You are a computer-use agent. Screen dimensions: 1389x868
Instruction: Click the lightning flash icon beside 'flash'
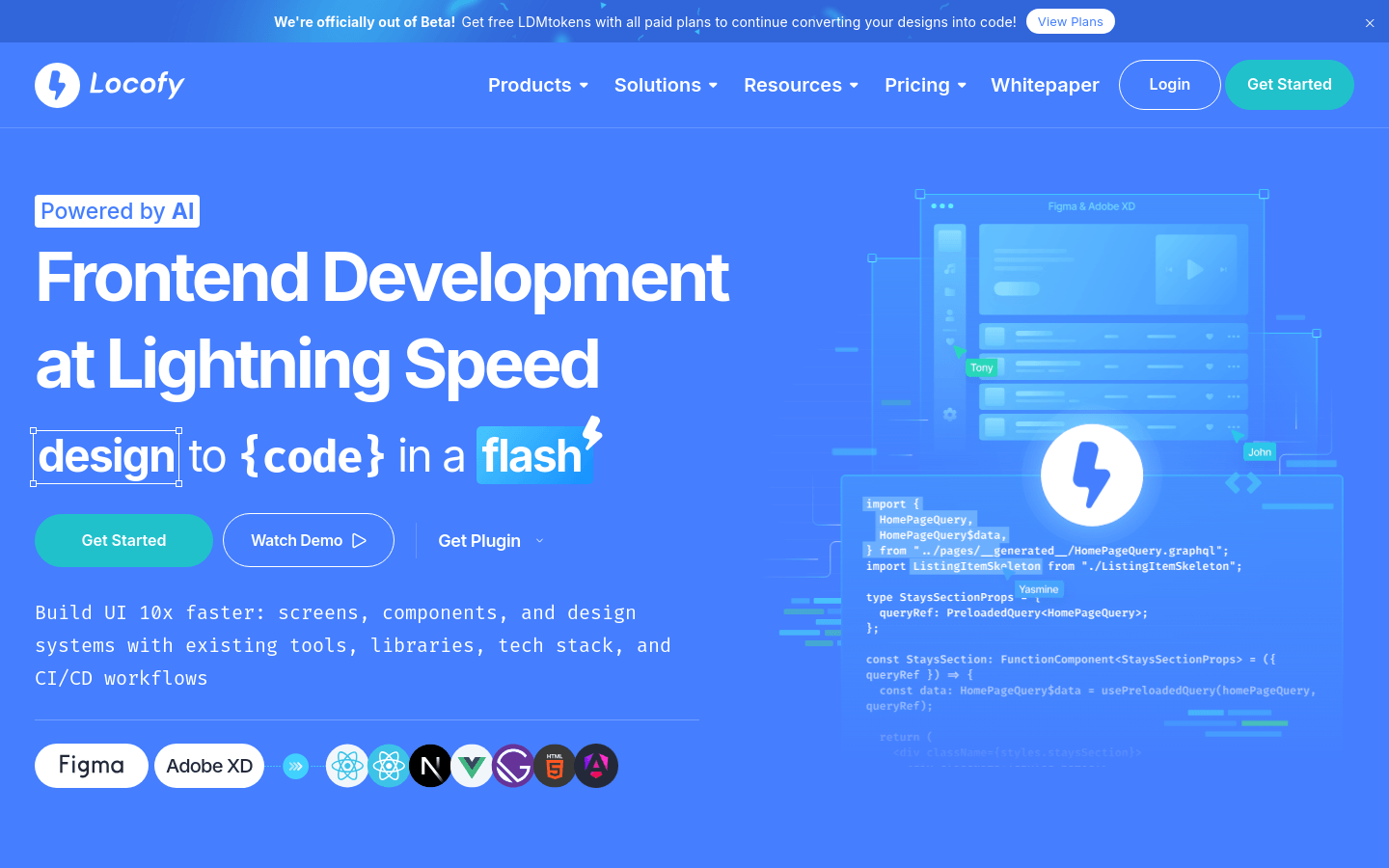[592, 432]
